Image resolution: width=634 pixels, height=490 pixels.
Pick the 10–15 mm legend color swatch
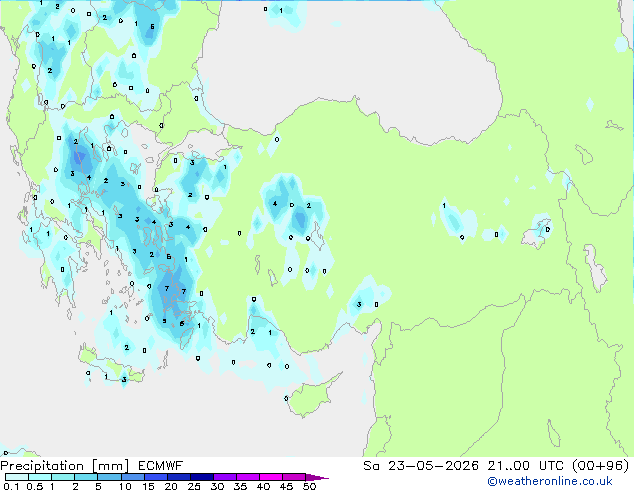click(133, 477)
